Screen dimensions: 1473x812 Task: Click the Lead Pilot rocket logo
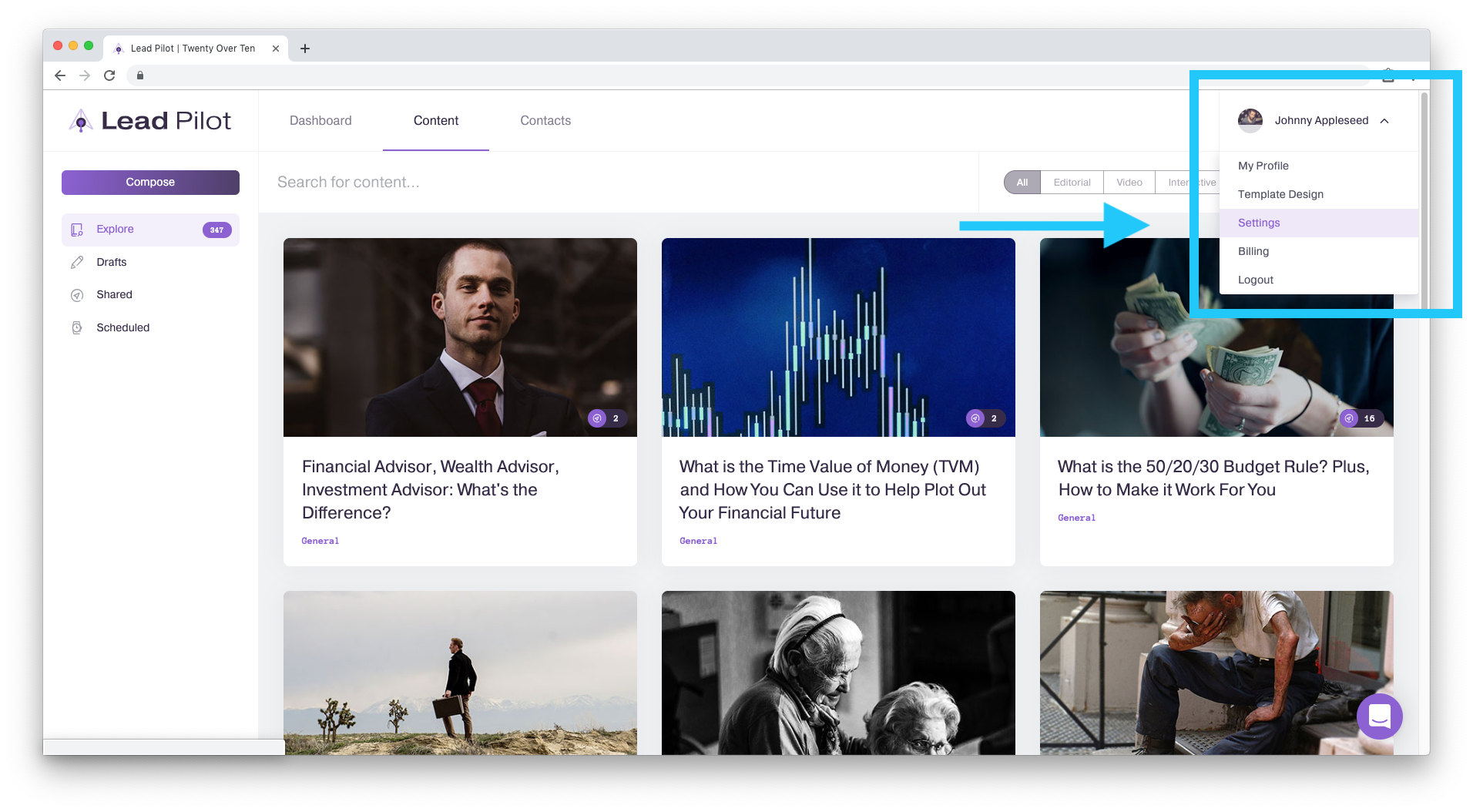81,121
